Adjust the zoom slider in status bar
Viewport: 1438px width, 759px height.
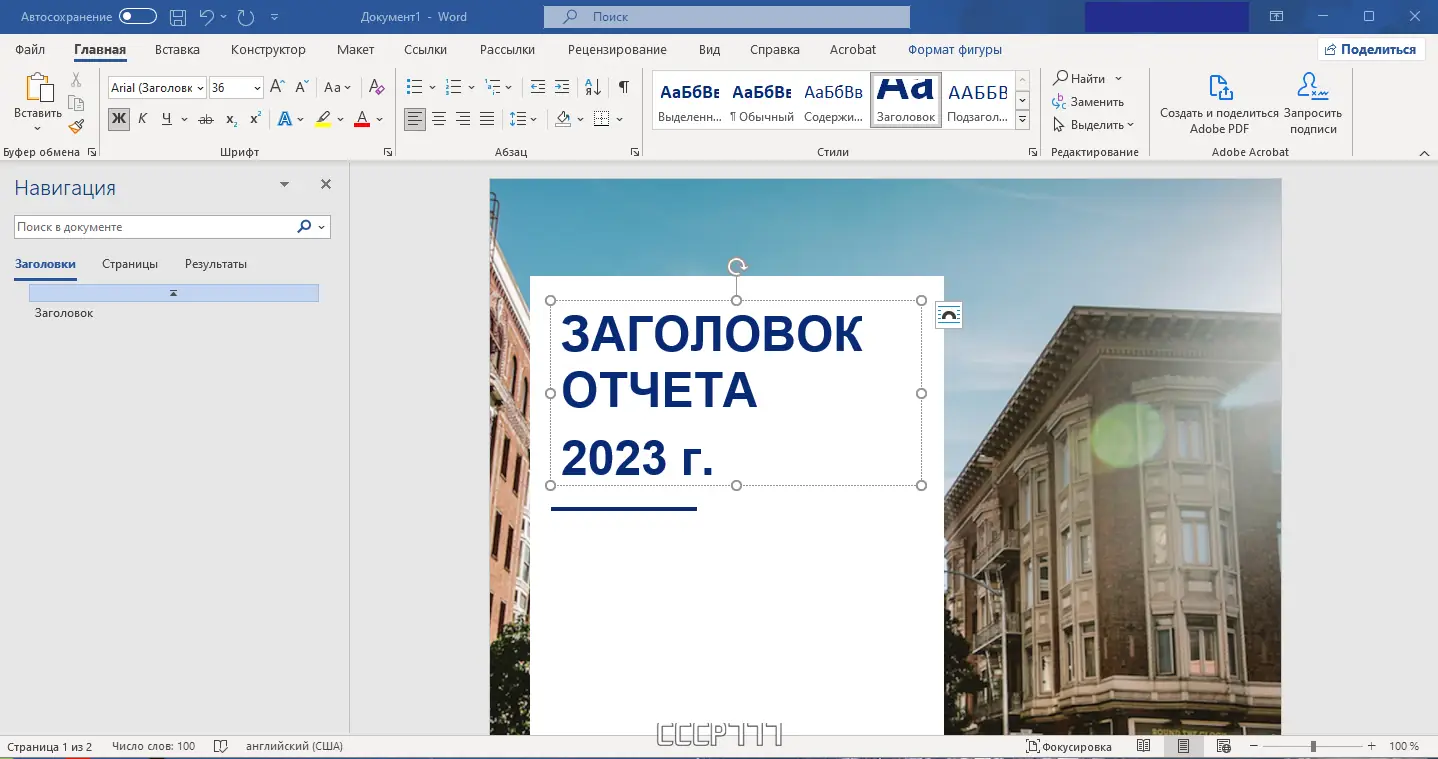point(1313,746)
